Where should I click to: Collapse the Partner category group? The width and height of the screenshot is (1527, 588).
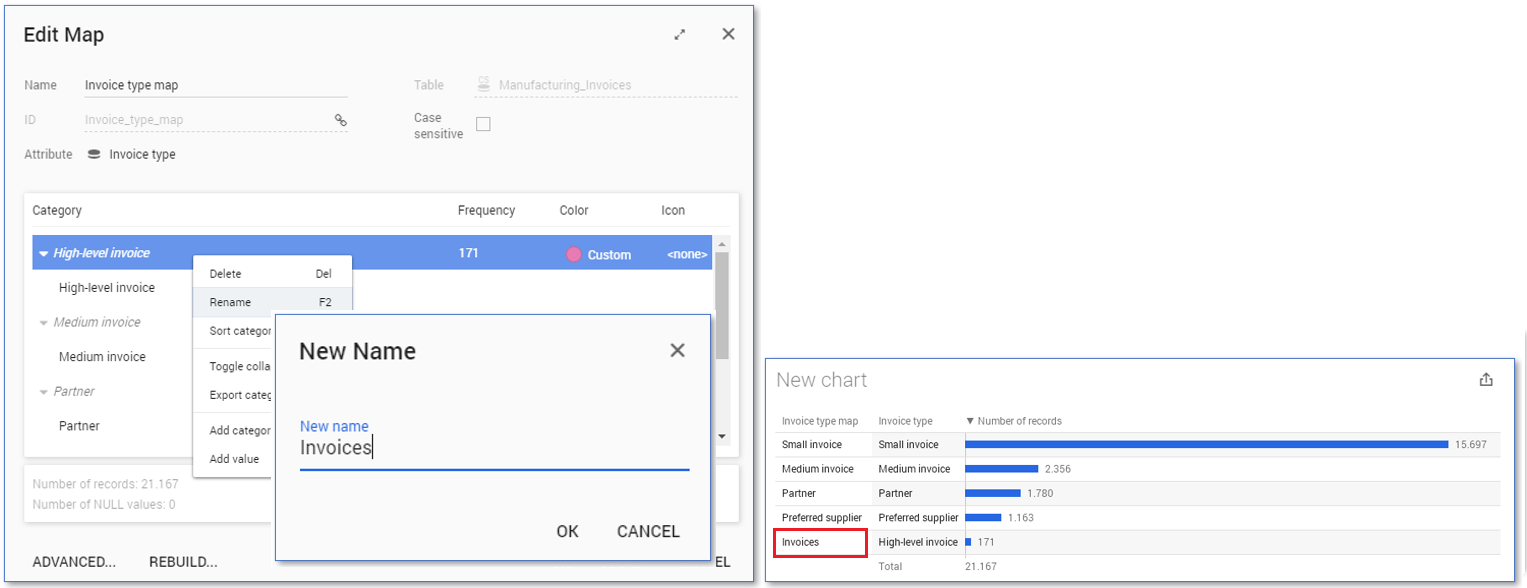[43, 392]
